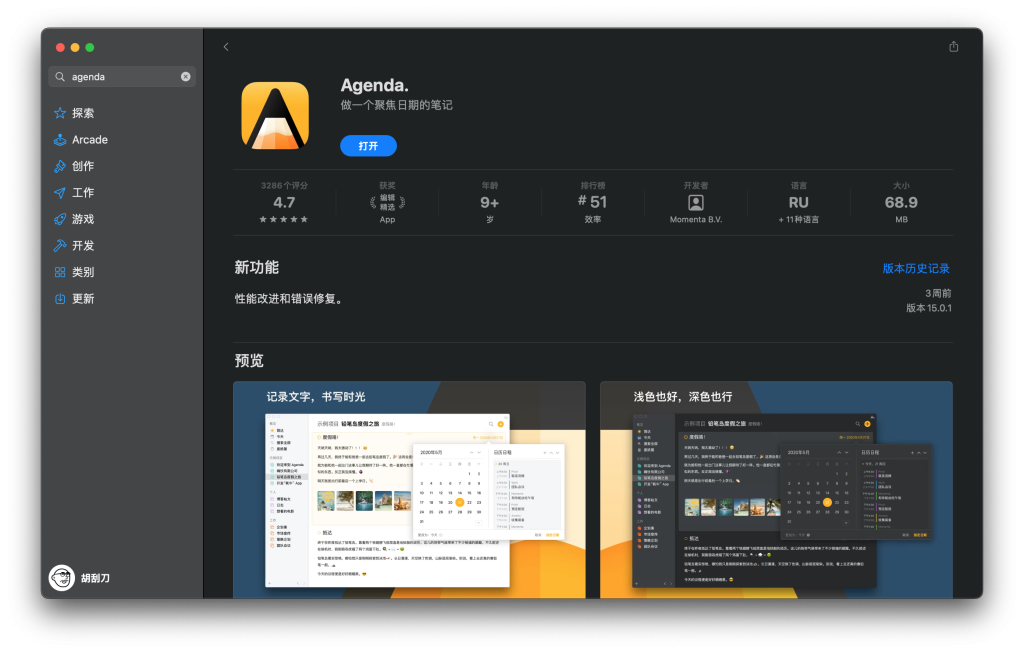Click the 4.7 rating value
Image resolution: width=1024 pixels, height=653 pixels.
click(284, 202)
